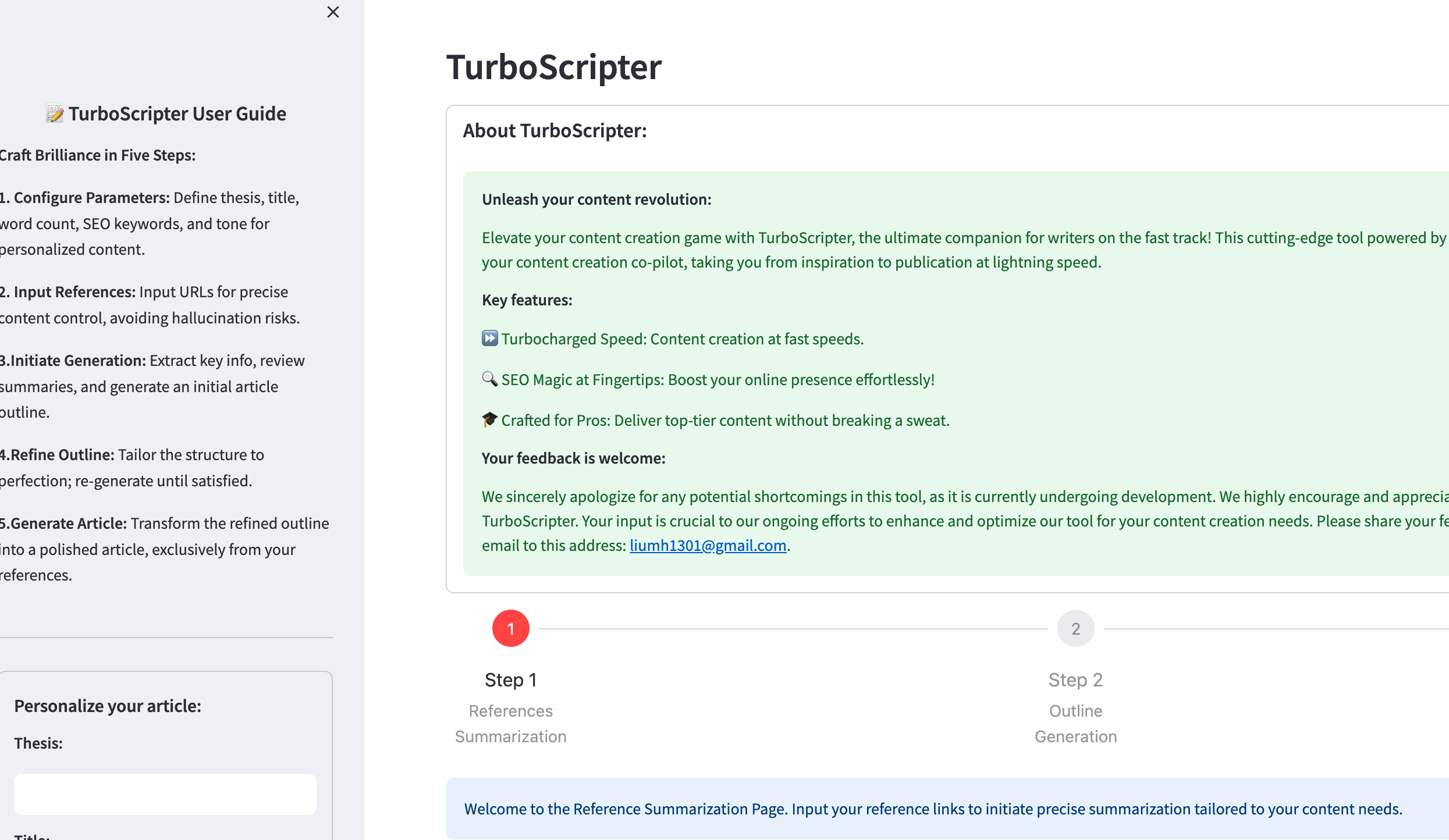Viewport: 1449px width, 840px height.
Task: Click the Welcome to Reference Summarization banner
Action: (x=931, y=809)
